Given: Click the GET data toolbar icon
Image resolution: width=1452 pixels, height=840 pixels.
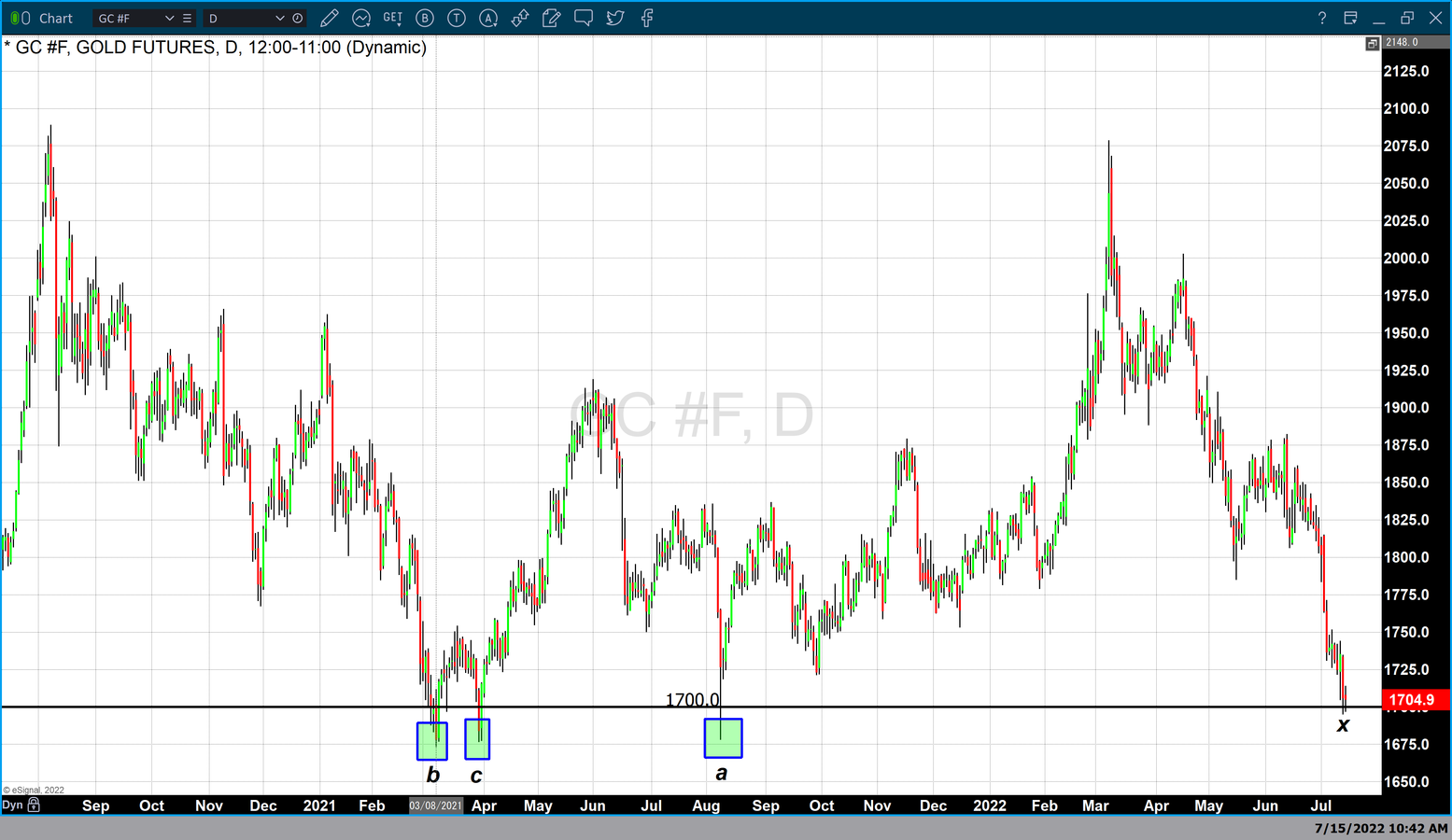Looking at the screenshot, I should pyautogui.click(x=393, y=18).
